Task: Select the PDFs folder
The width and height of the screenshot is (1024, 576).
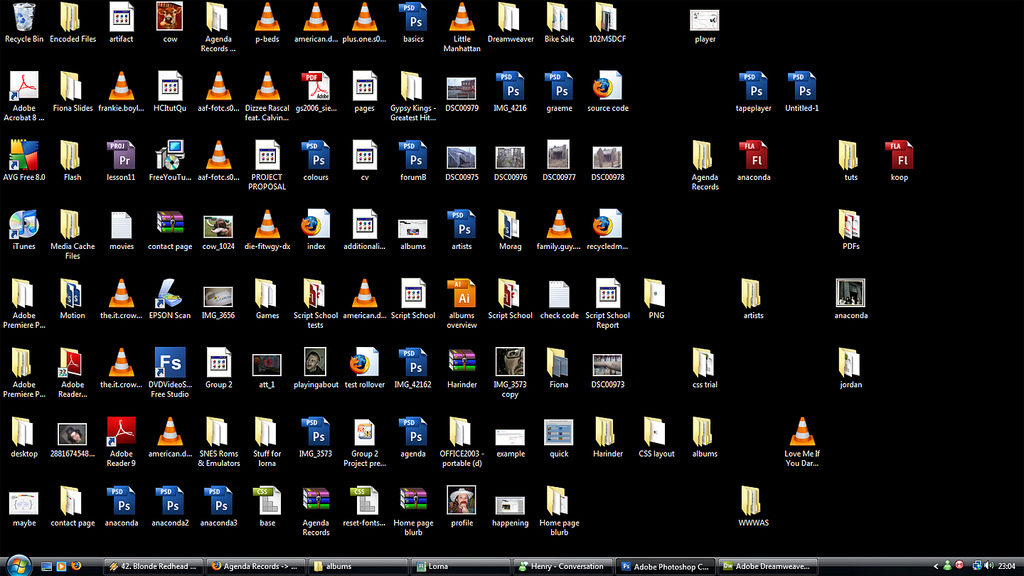Action: pos(850,225)
